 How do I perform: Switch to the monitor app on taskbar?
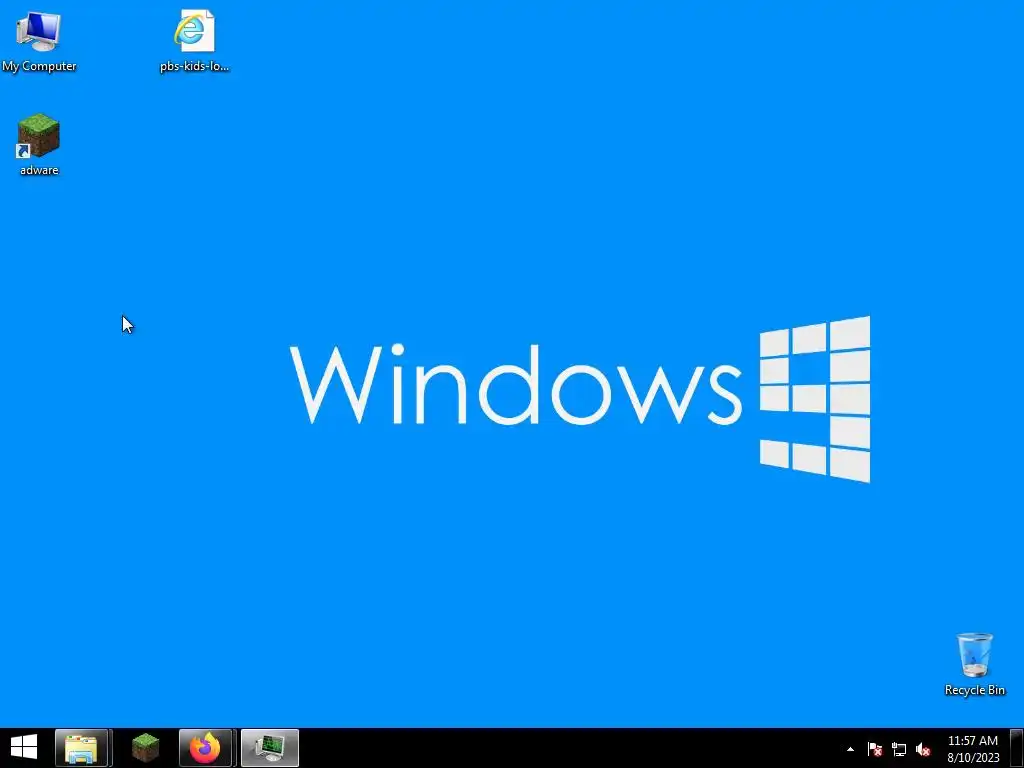(269, 748)
